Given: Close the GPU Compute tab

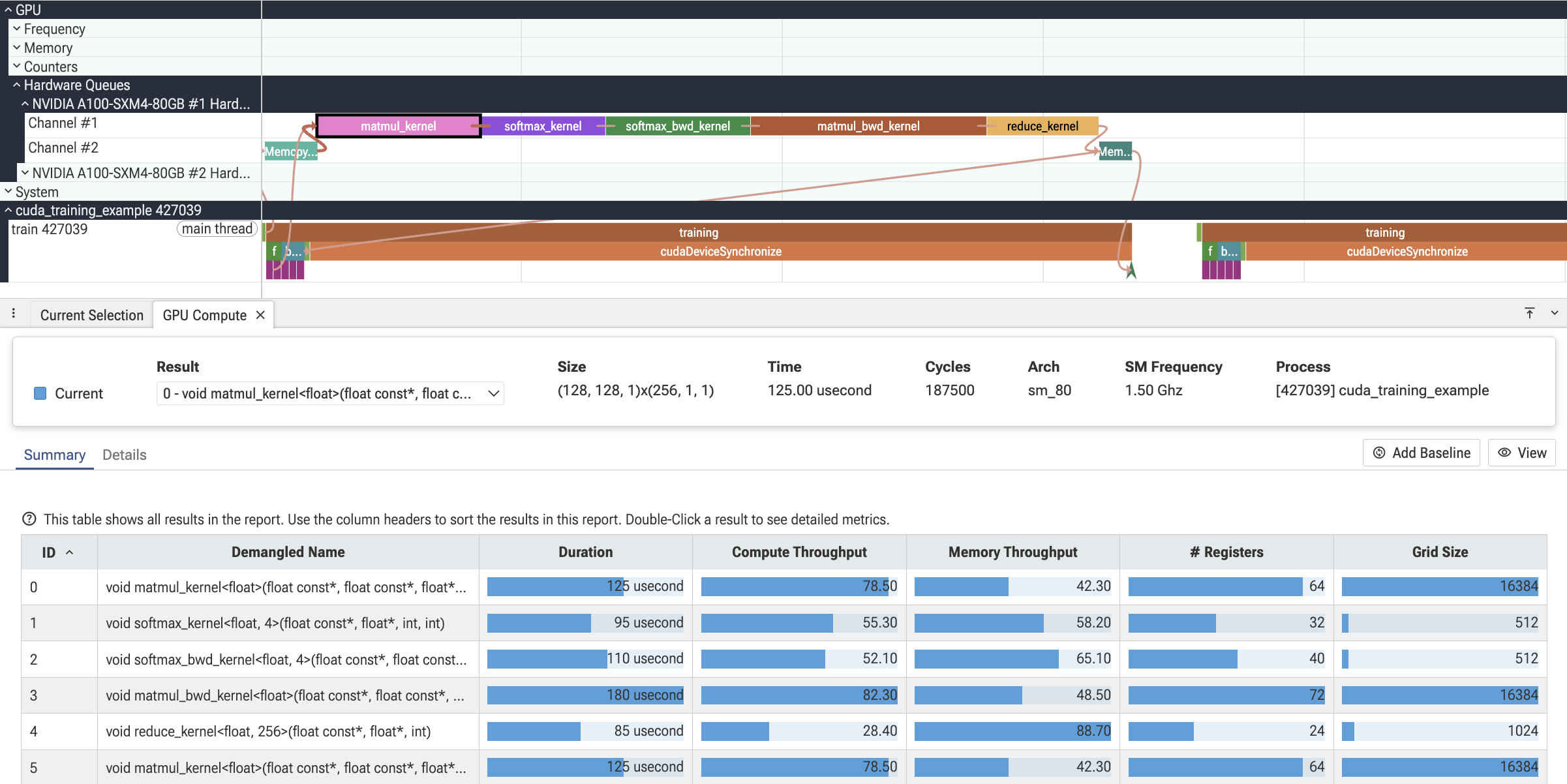Looking at the screenshot, I should pos(260,315).
